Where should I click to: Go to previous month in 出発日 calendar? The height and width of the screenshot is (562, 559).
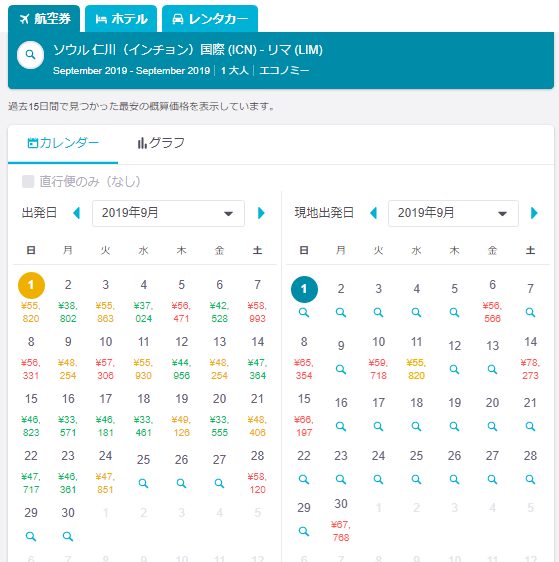pyautogui.click(x=76, y=213)
